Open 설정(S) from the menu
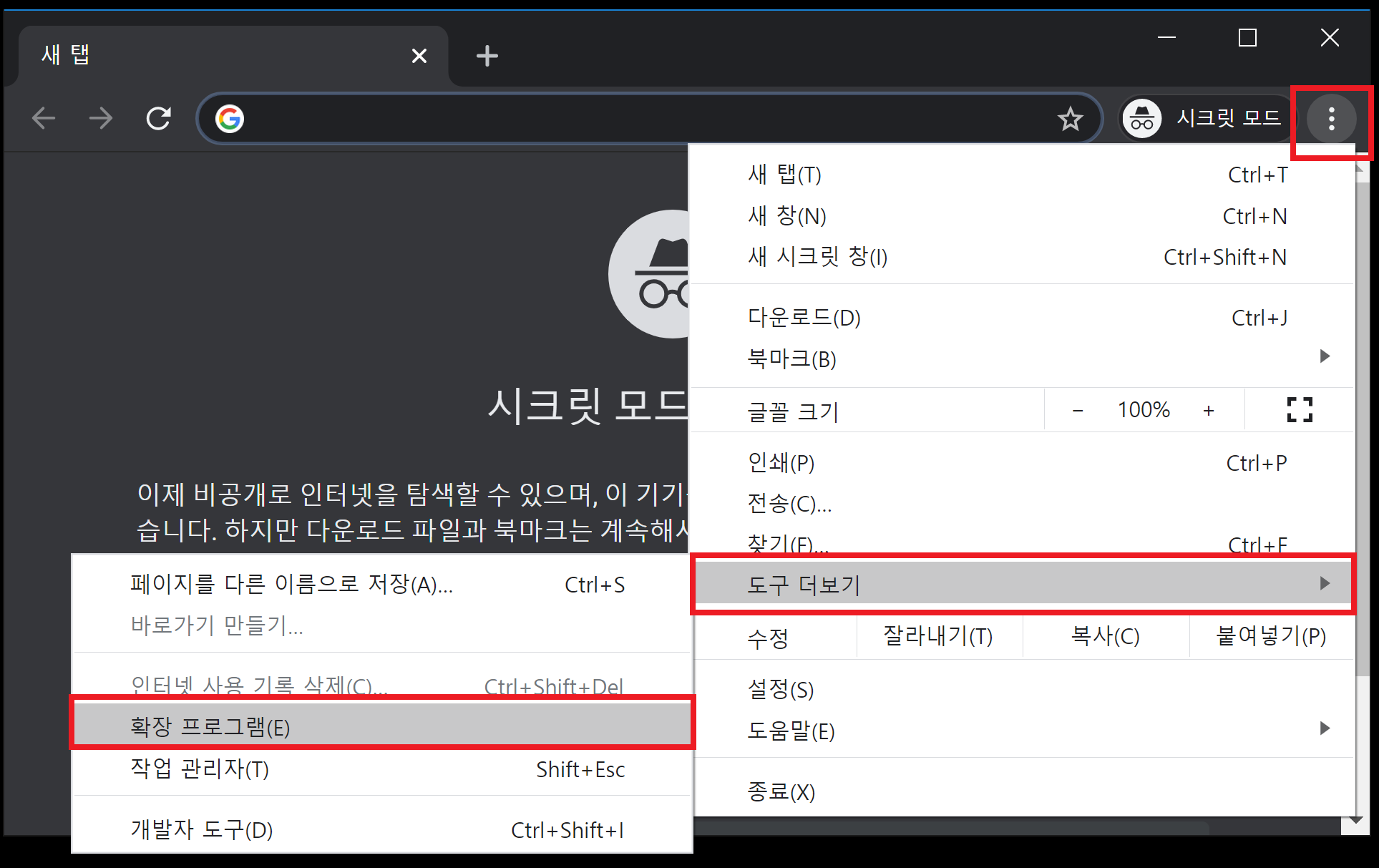The height and width of the screenshot is (868, 1379). (x=781, y=690)
